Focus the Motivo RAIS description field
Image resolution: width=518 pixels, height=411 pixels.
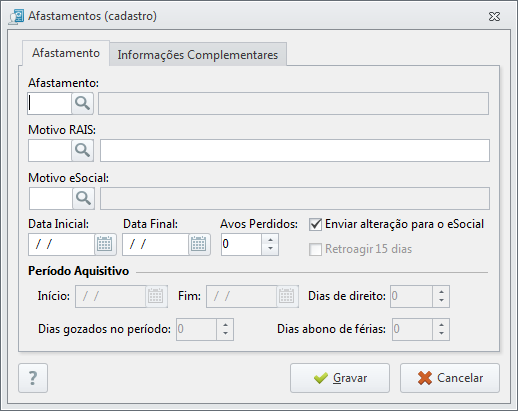(x=295, y=151)
